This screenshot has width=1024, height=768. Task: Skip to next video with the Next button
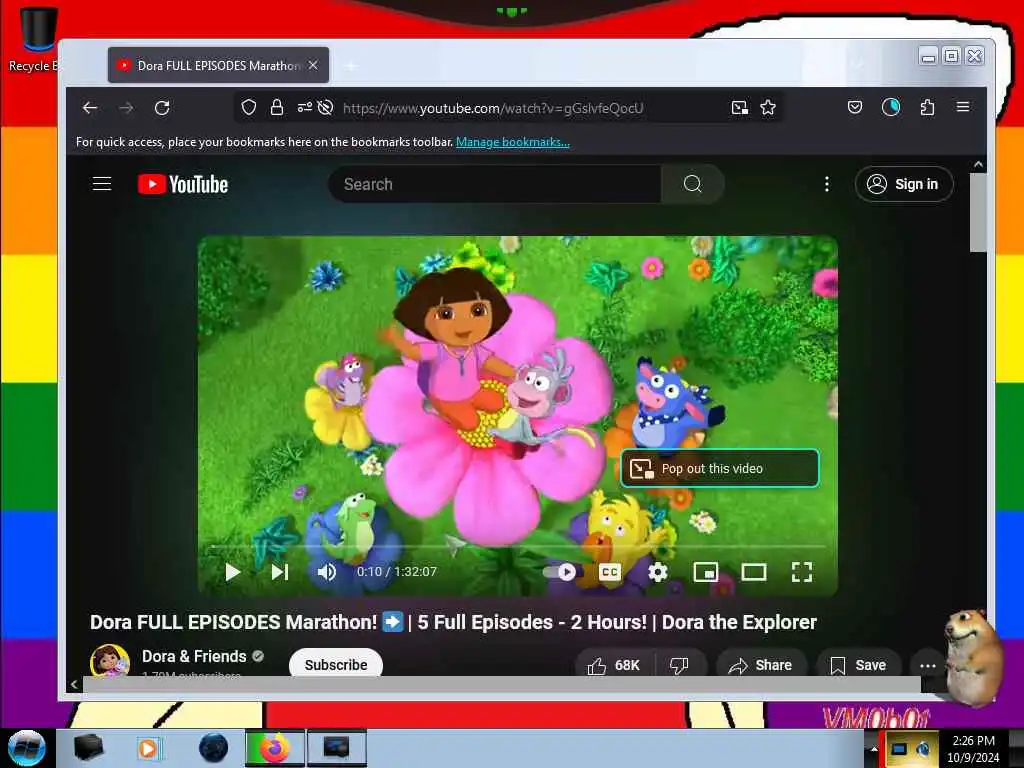280,572
